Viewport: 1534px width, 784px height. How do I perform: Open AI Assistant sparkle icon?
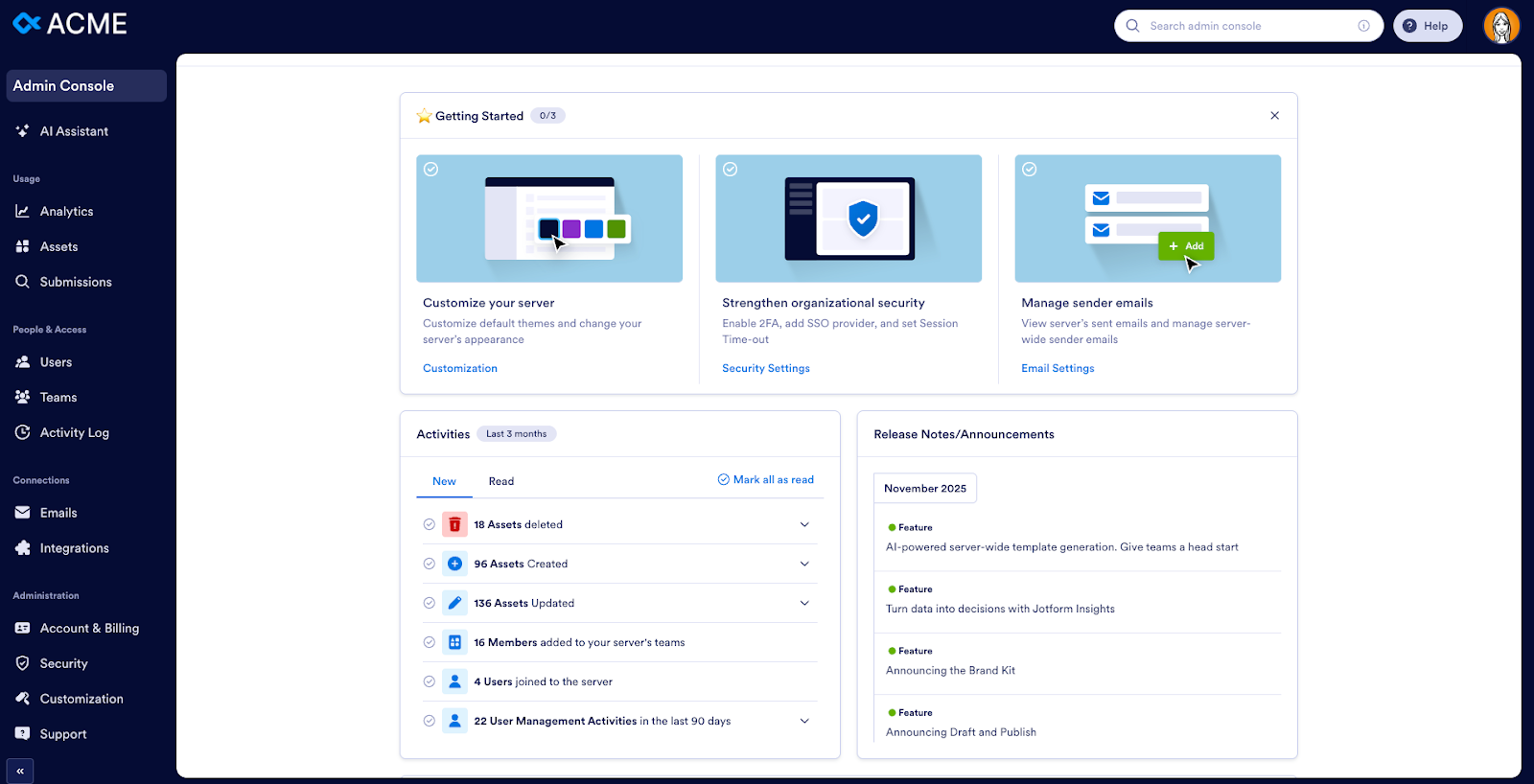[x=22, y=131]
